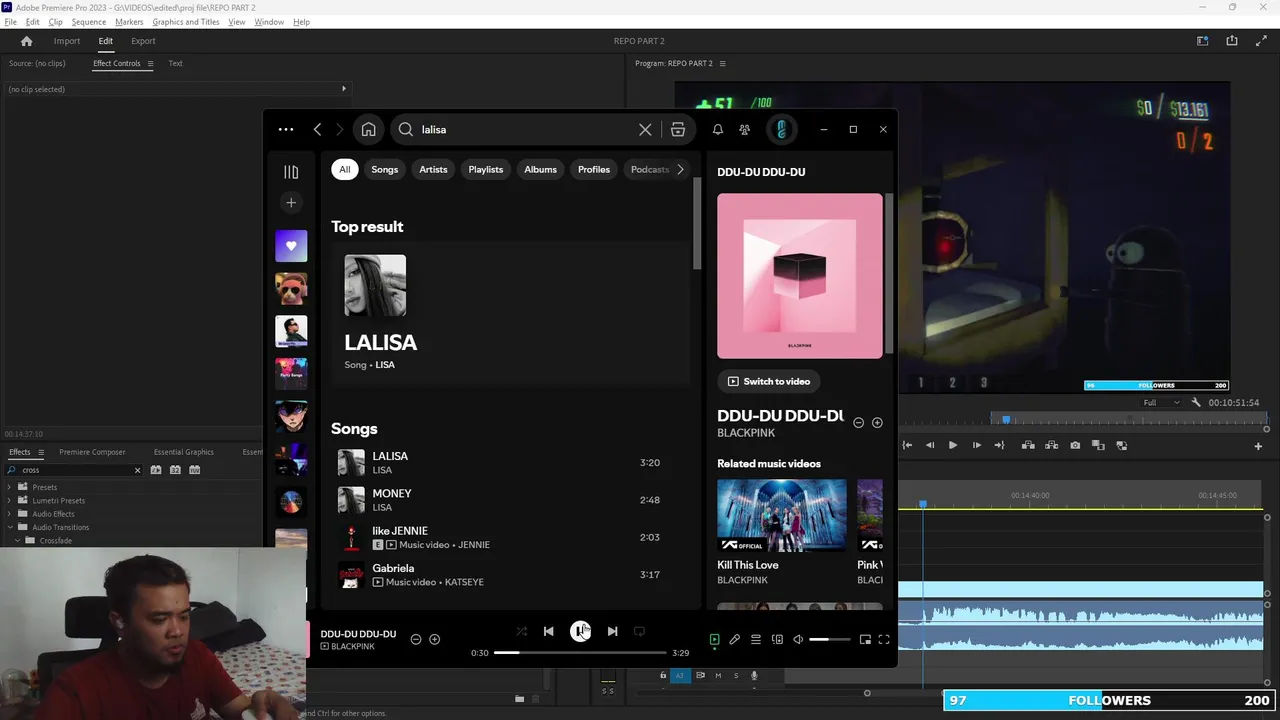Open the LALISA top result card
Viewport: 1280px width, 720px height.
click(510, 313)
